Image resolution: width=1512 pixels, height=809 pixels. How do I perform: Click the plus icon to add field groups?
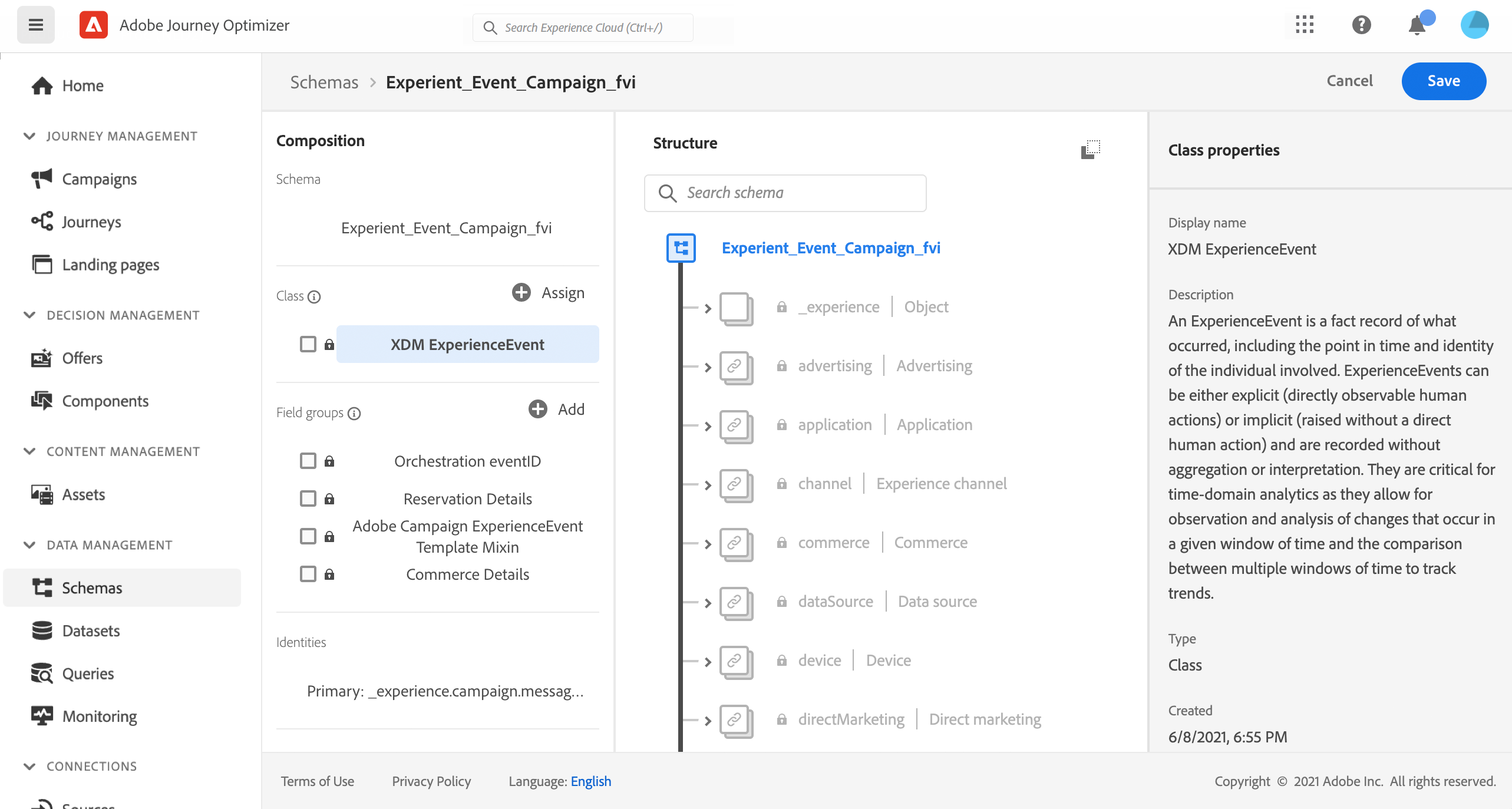[537, 409]
